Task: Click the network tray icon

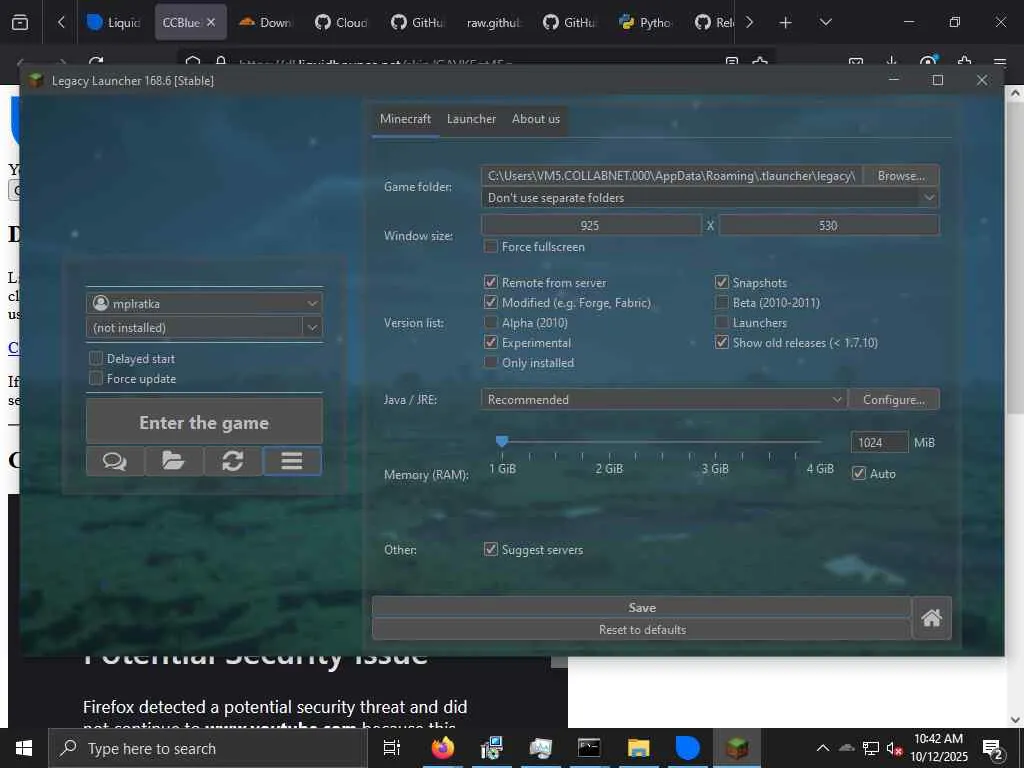Action: [871, 749]
